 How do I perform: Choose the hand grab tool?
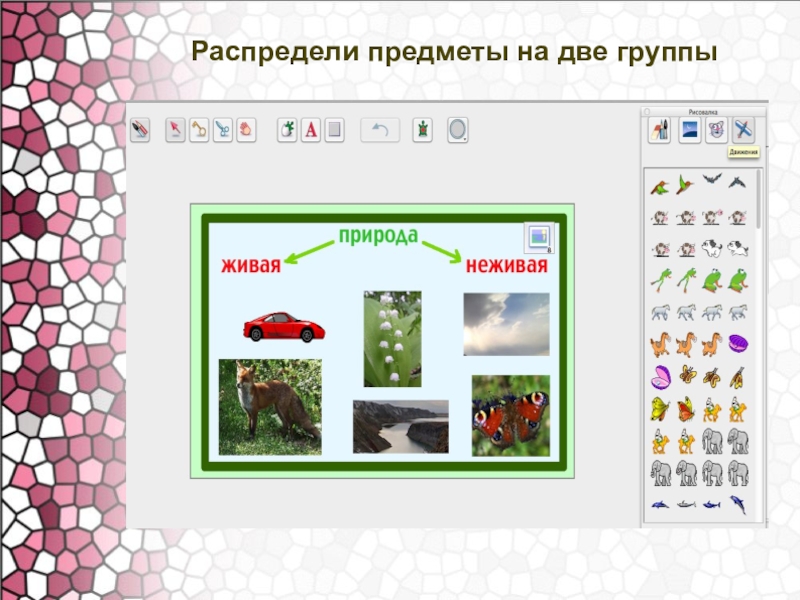[245, 129]
